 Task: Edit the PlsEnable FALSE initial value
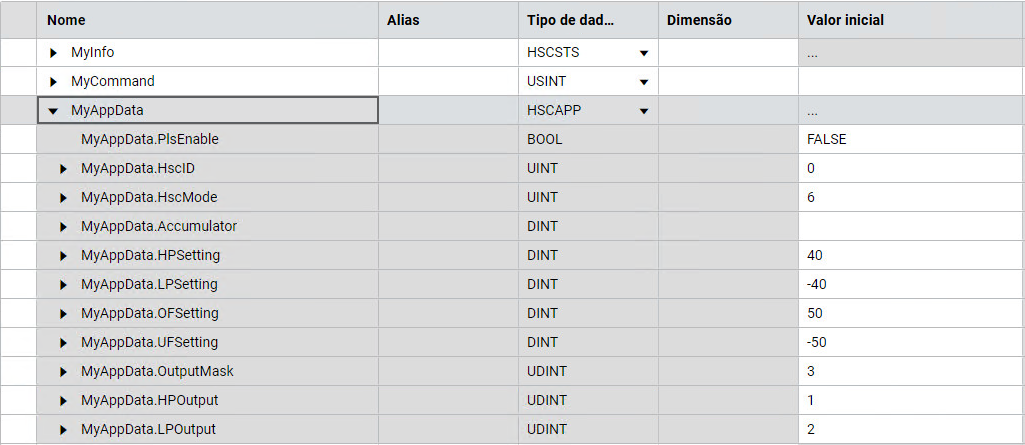pos(826,139)
